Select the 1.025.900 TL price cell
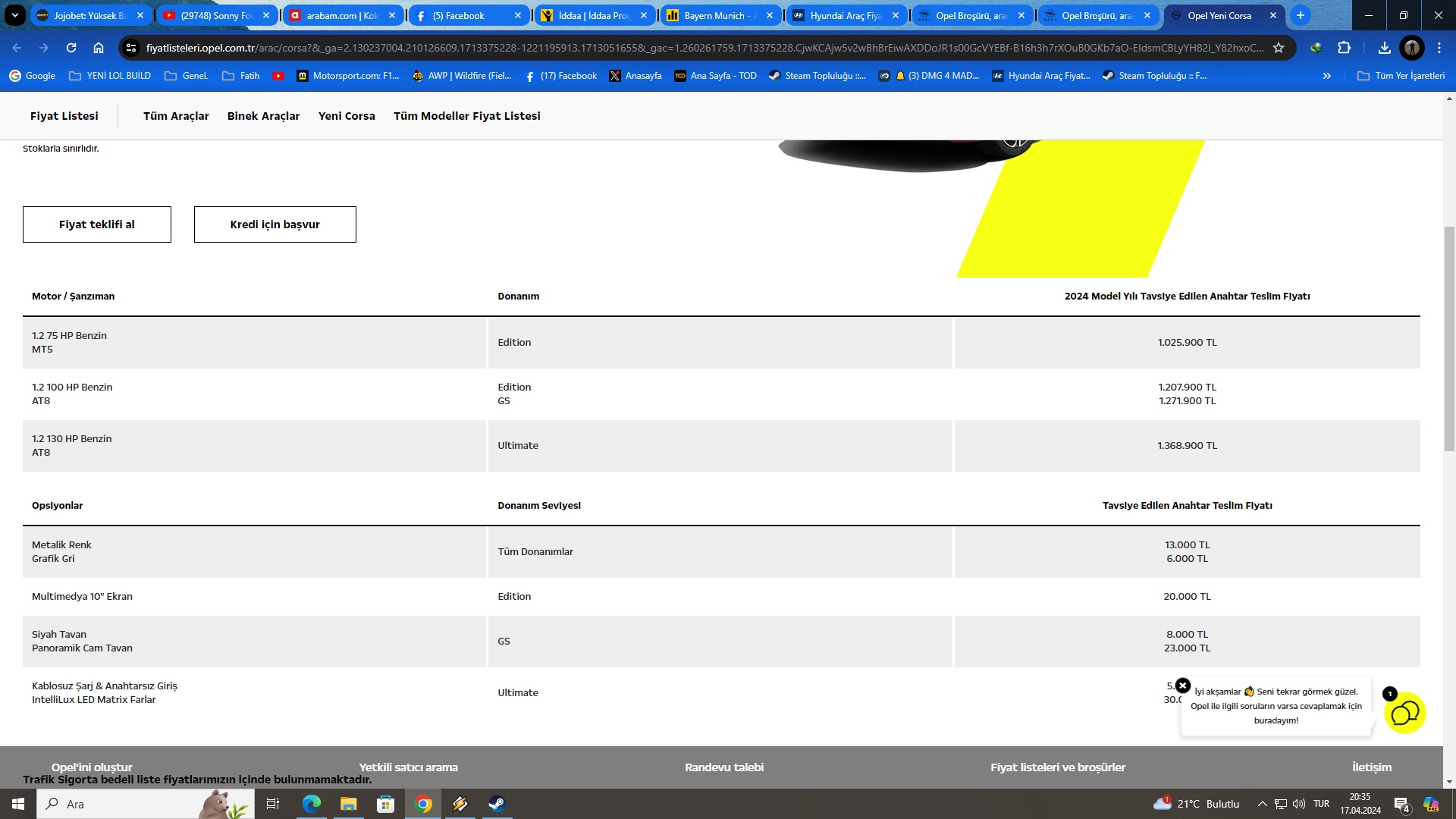 coord(1187,343)
